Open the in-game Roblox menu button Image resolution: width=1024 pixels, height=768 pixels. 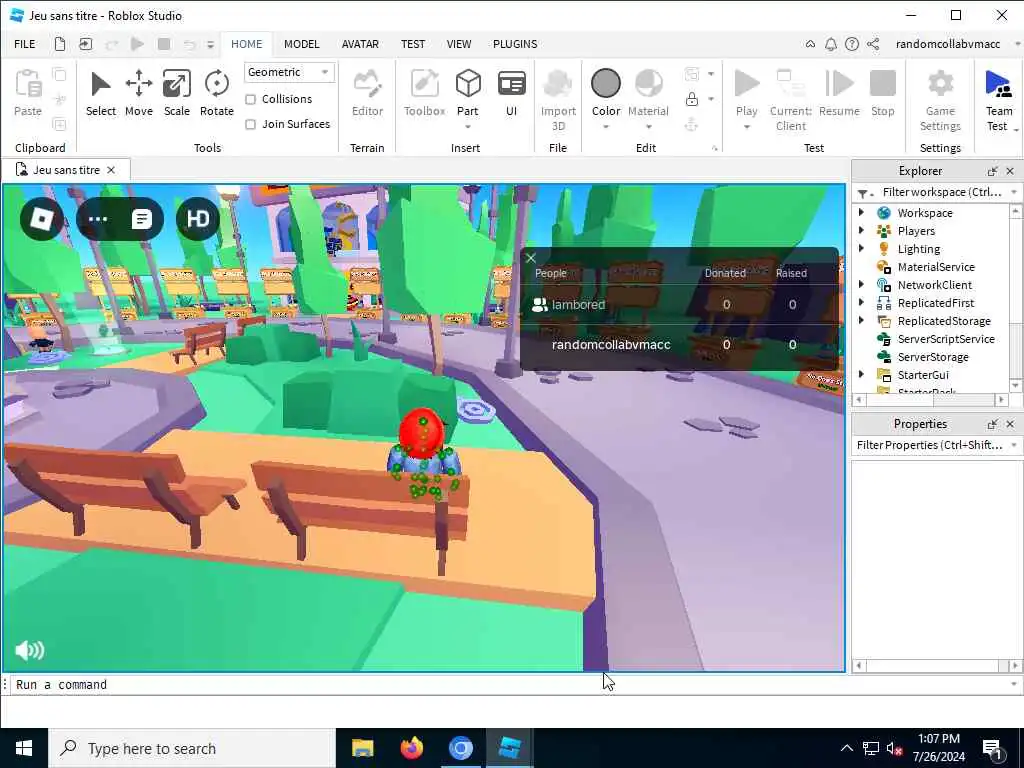pos(42,219)
